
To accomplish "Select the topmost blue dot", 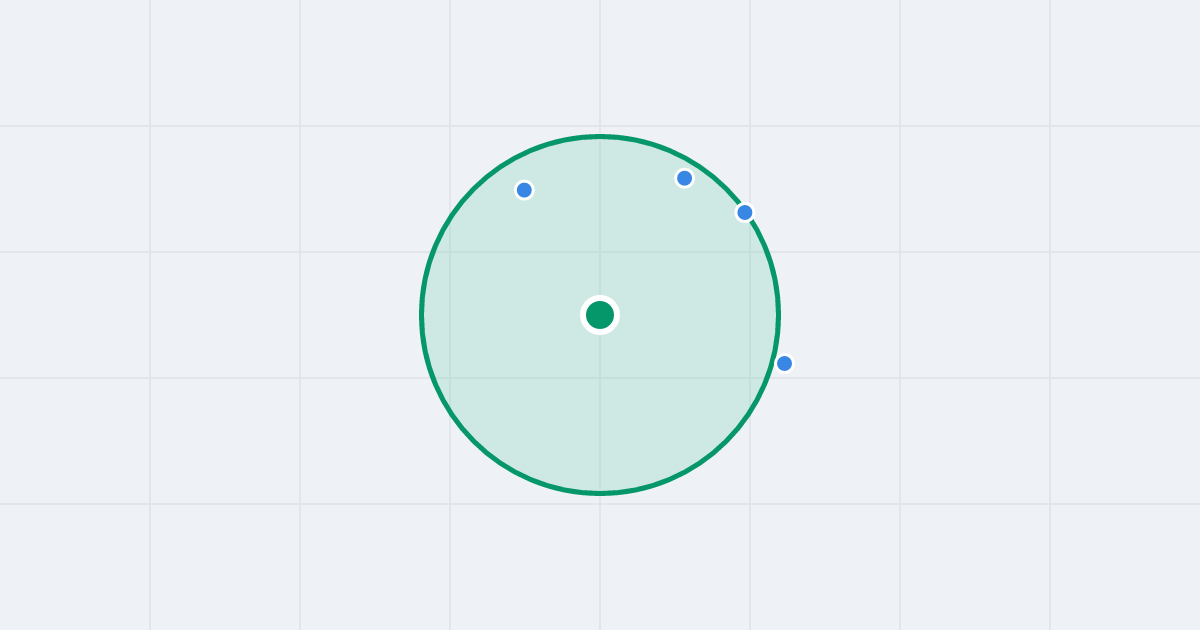I will (x=684, y=178).
